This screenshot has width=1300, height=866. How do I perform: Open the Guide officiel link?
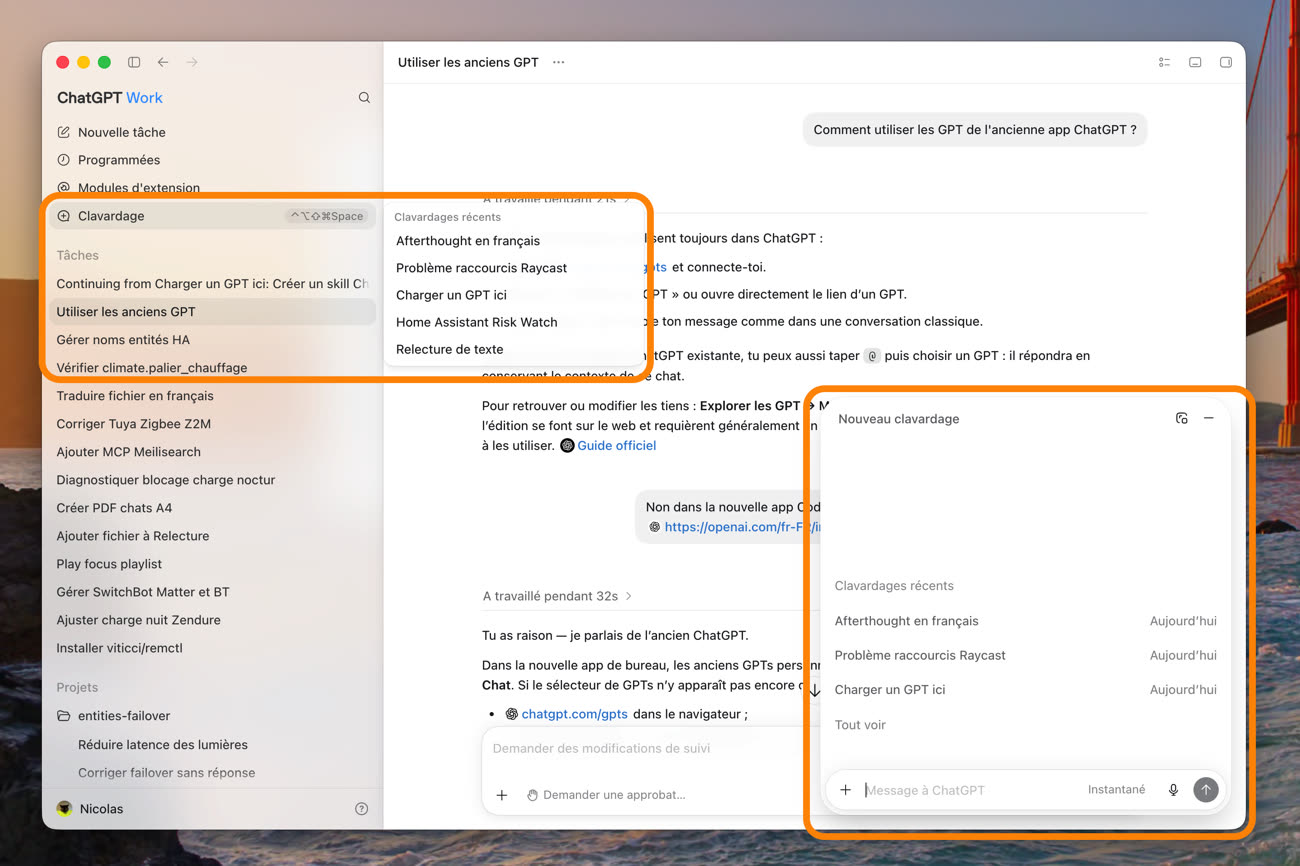[616, 446]
